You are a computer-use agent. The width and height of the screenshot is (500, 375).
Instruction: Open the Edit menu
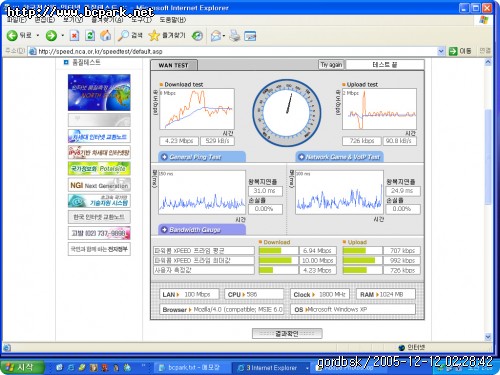pos(44,20)
